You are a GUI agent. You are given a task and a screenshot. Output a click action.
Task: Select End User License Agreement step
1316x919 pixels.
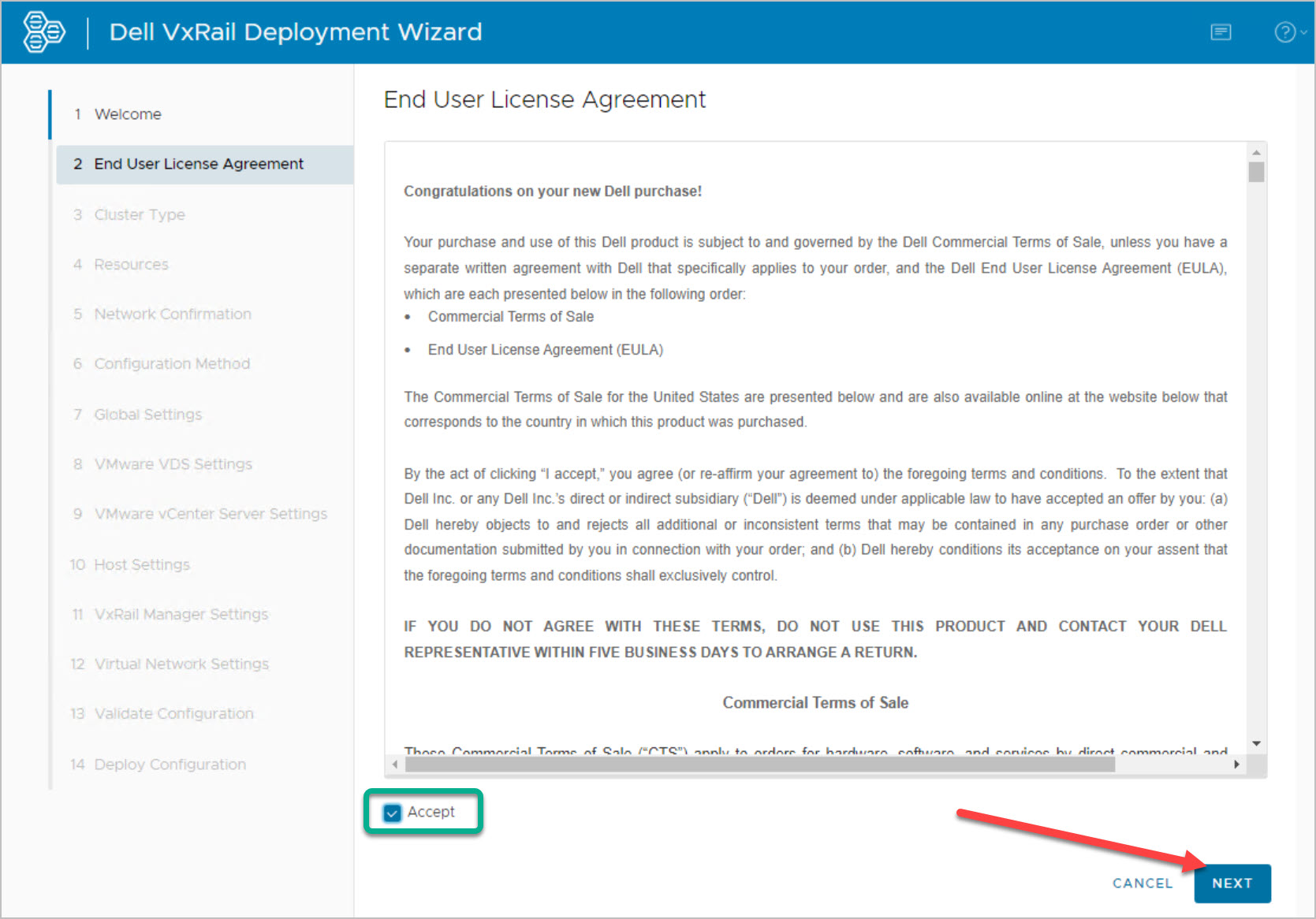click(x=205, y=164)
